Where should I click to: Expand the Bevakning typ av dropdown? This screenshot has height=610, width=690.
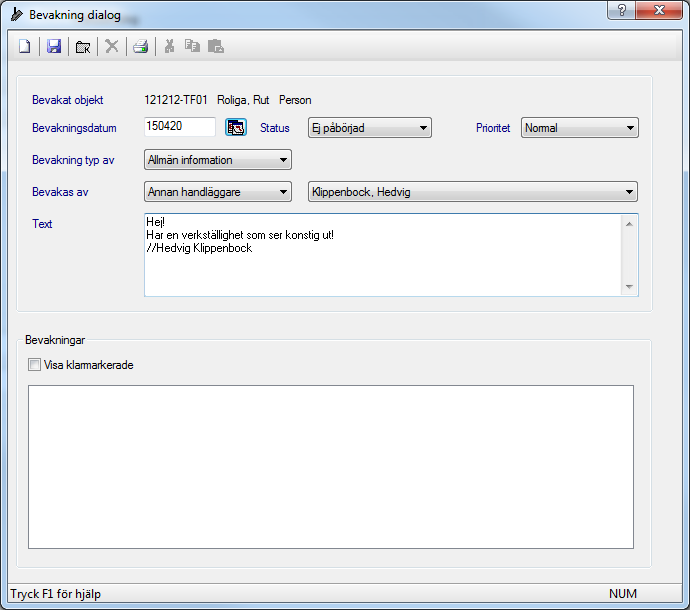tap(218, 160)
